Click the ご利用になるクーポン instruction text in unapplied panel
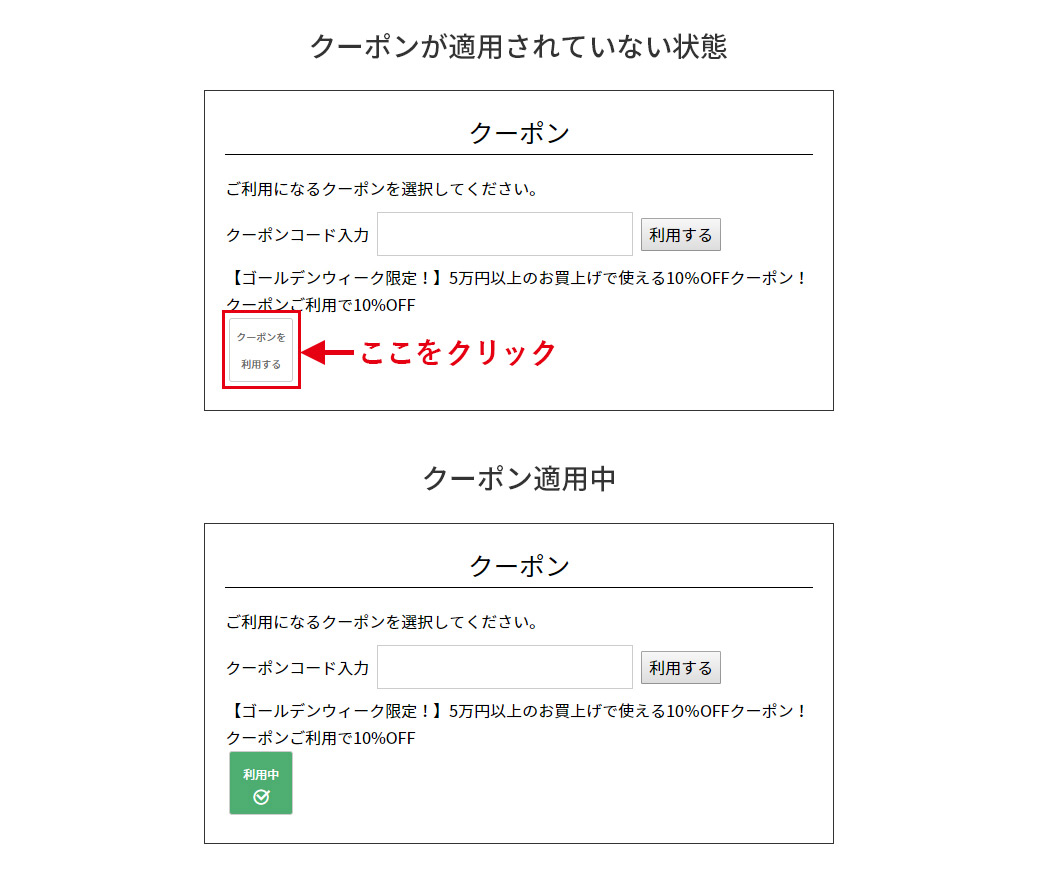This screenshot has height=869, width=1038. pos(382,189)
